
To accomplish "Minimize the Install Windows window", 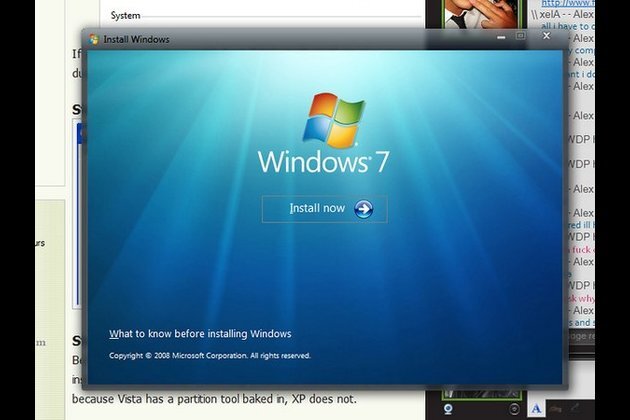I will pyautogui.click(x=501, y=37).
